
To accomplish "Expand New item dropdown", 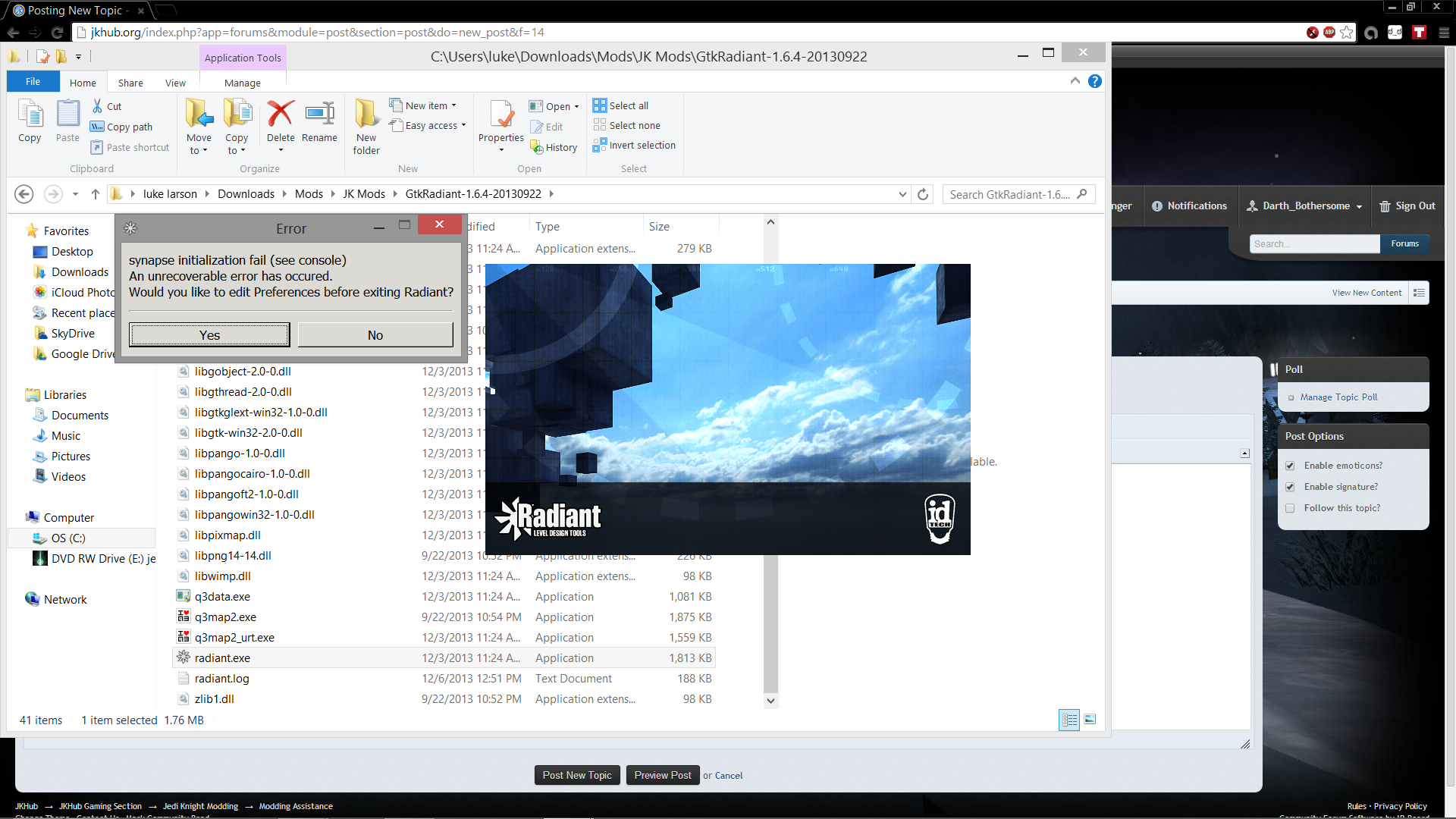I will 453,105.
